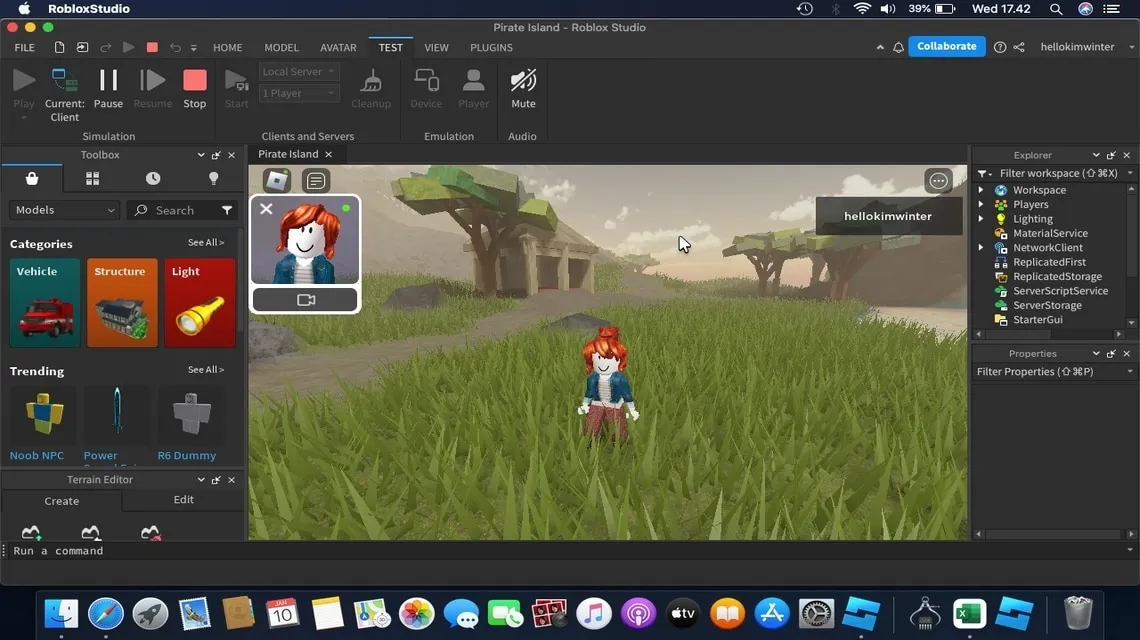The height and width of the screenshot is (640, 1140).
Task: Select the Noob NPC model
Action: (x=44, y=424)
